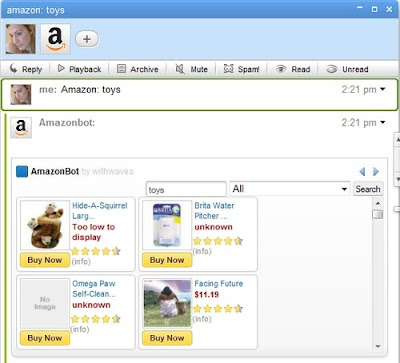Click (info) under Omega Paw rating
The image size is (400, 363).
tap(80, 329)
